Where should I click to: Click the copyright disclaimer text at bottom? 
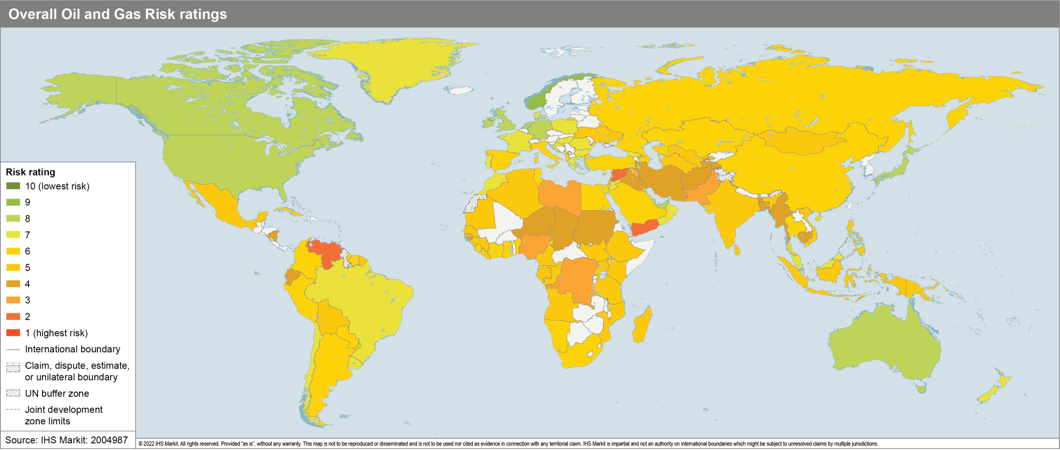click(508, 443)
